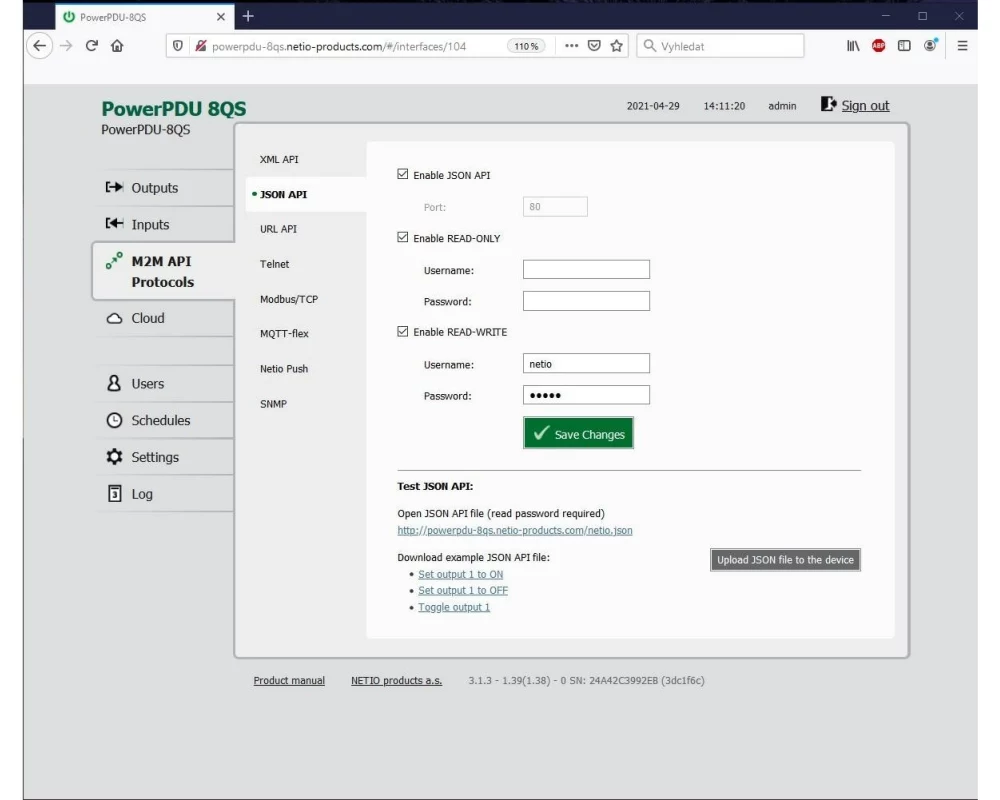Image resolution: width=1000 pixels, height=800 pixels.
Task: Bookmark this page with star icon
Action: pyautogui.click(x=617, y=46)
